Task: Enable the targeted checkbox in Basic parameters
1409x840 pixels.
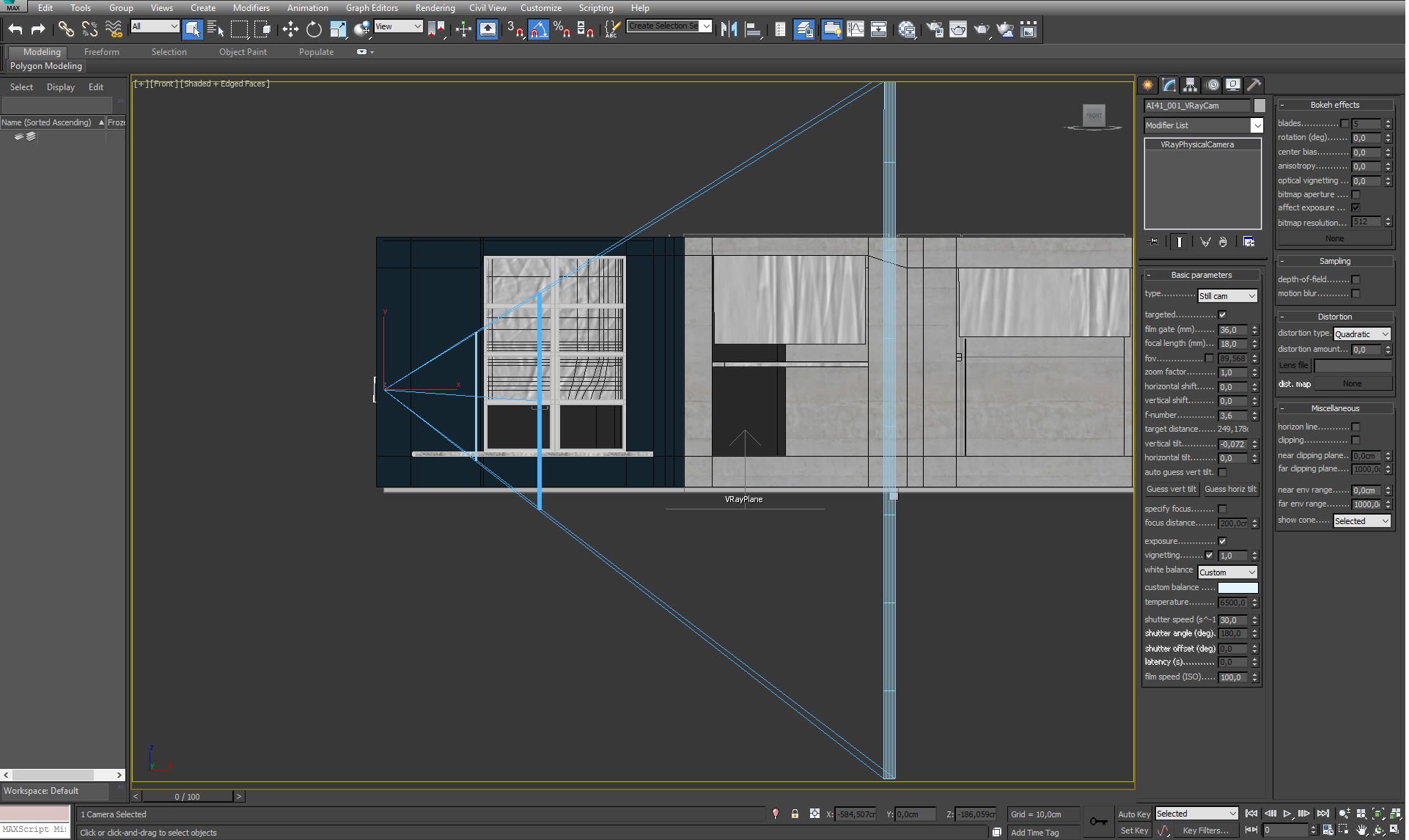Action: click(1222, 314)
